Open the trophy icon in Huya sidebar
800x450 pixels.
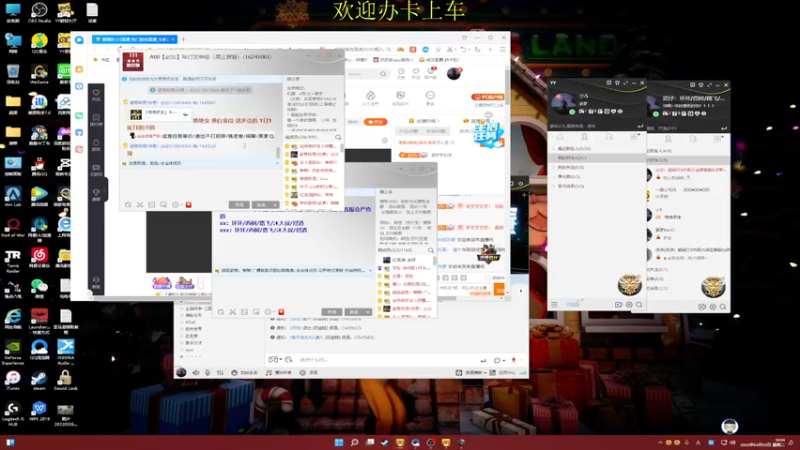pyautogui.click(x=96, y=194)
